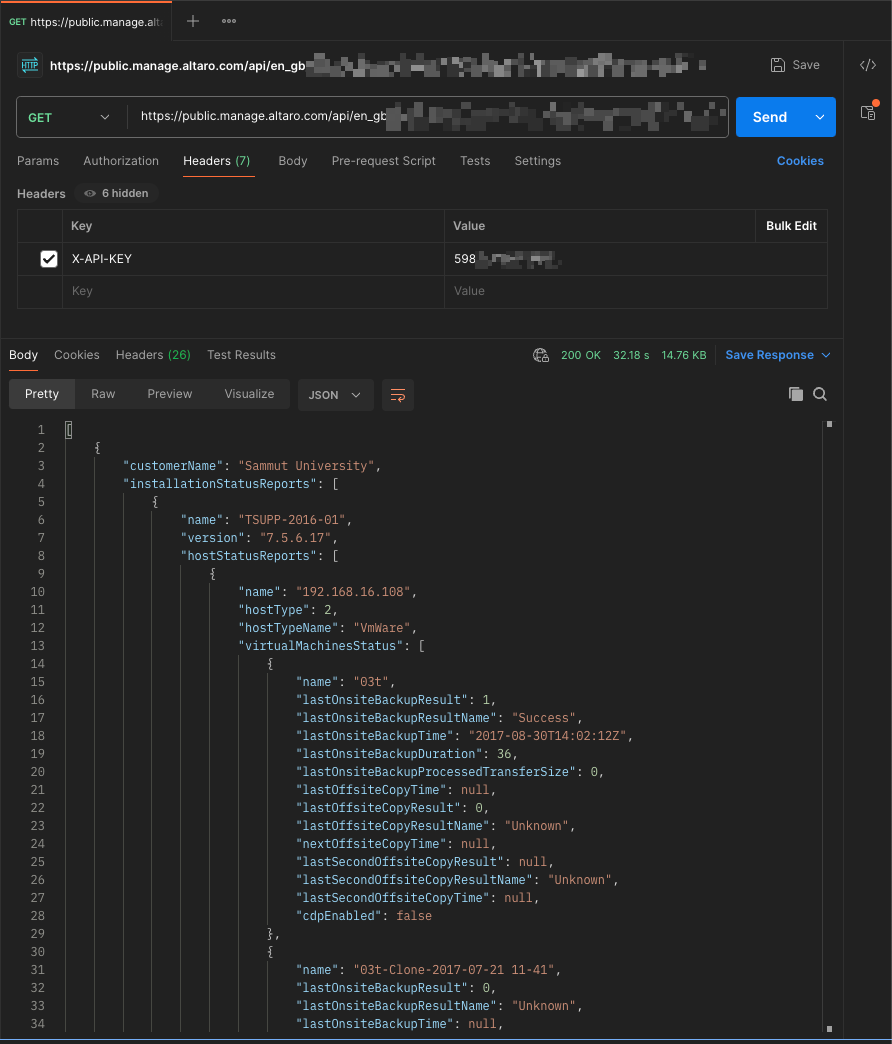Viewport: 892px width, 1044px height.
Task: Select the Headers (7) request tab
Action: tap(217, 161)
